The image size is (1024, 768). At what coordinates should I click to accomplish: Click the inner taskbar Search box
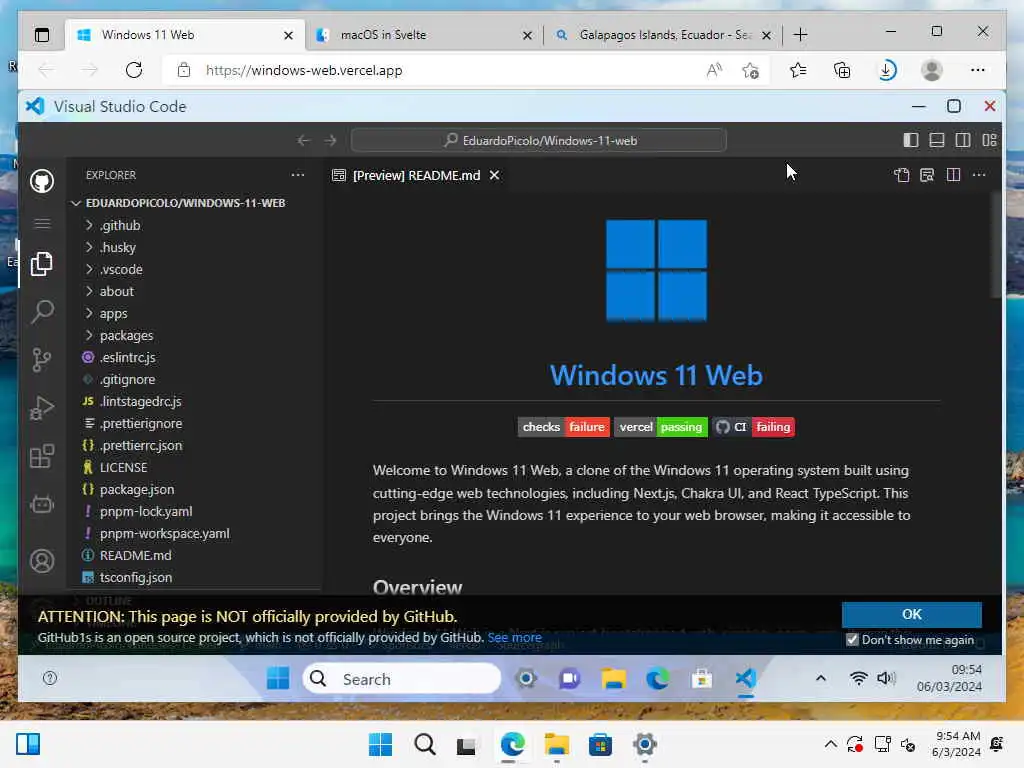click(x=402, y=679)
